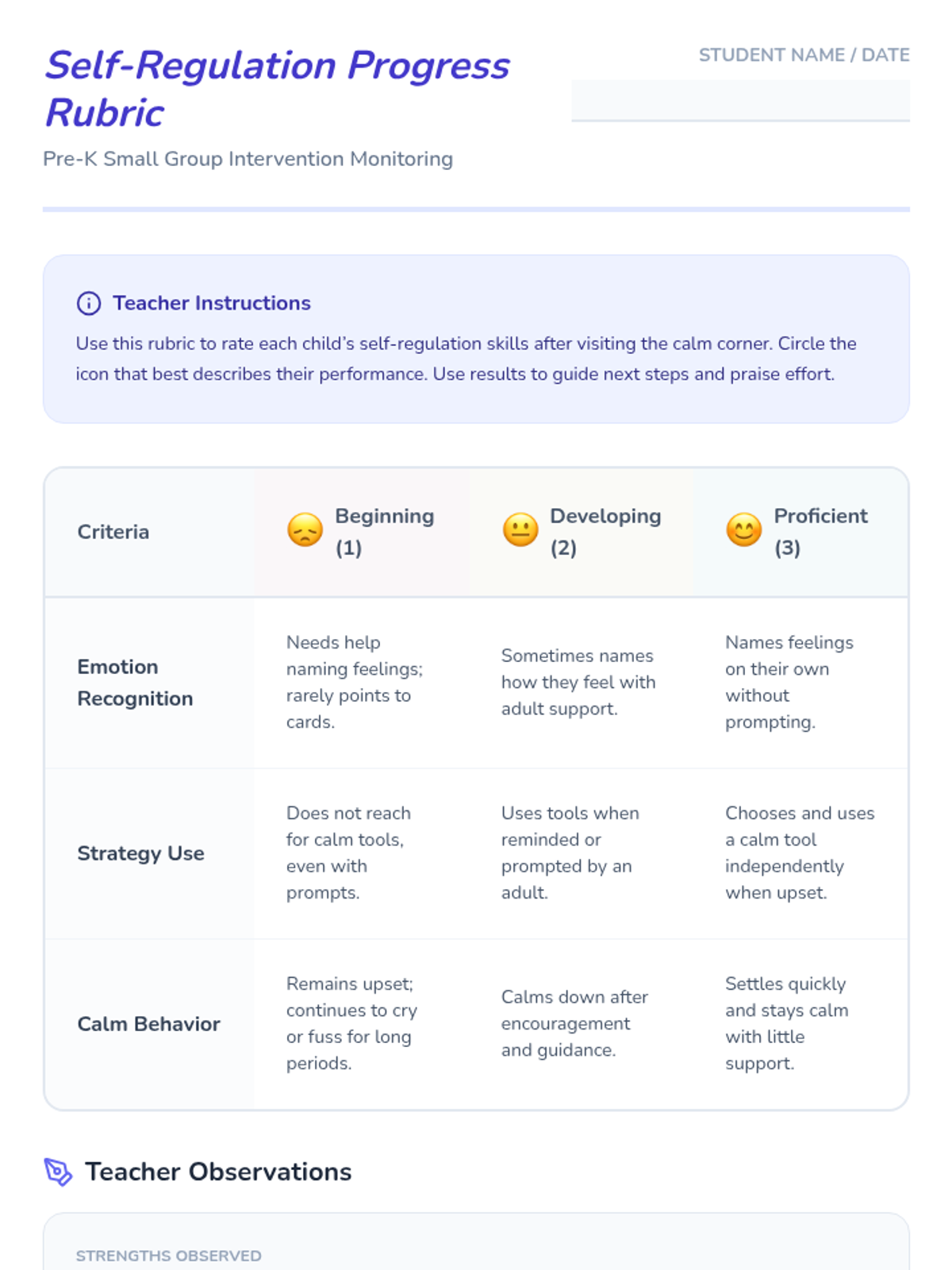952x1270 pixels.
Task: Select "Needs help naming feelings" description cell
Action: click(355, 682)
